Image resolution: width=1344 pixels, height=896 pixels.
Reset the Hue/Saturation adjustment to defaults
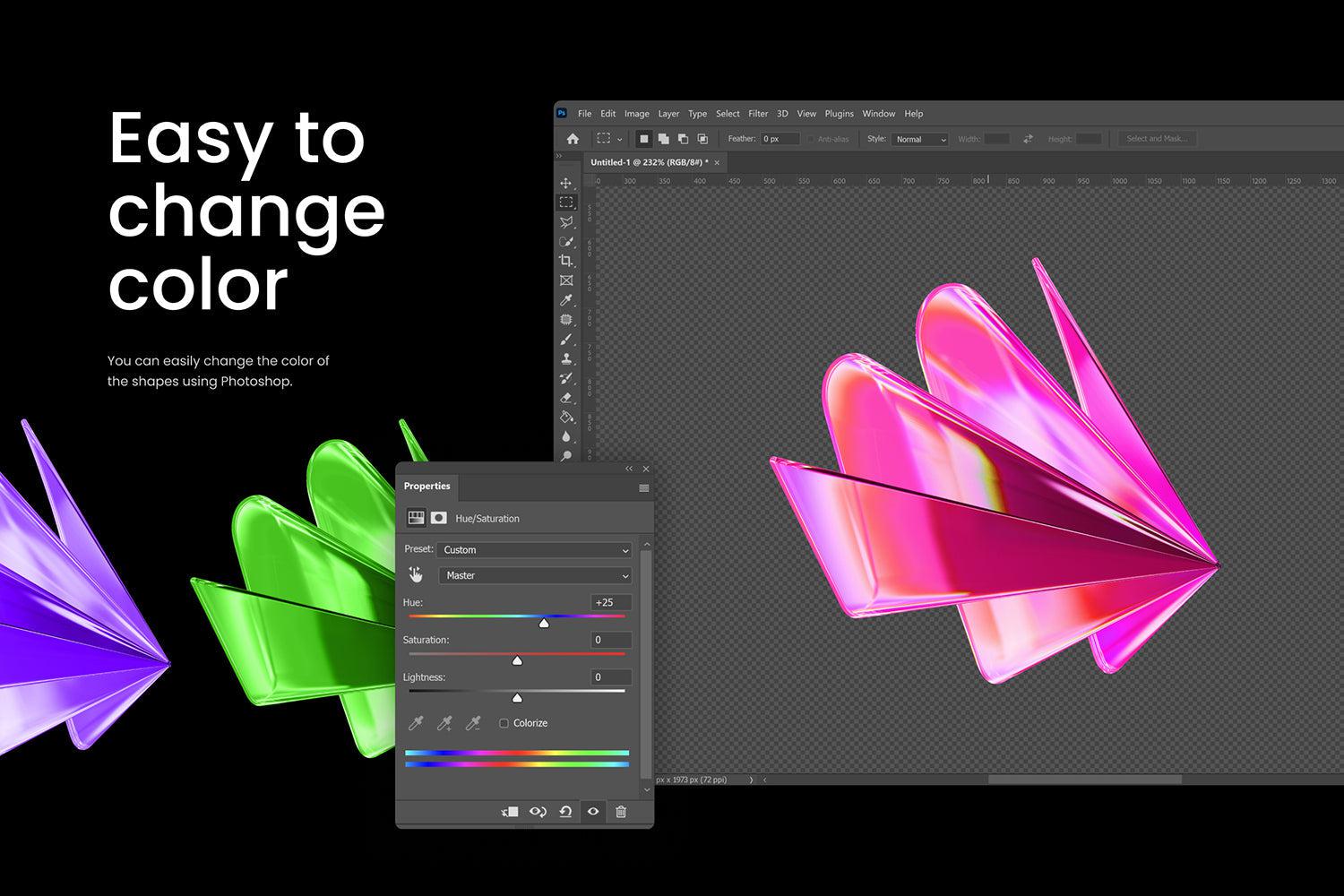tap(565, 811)
